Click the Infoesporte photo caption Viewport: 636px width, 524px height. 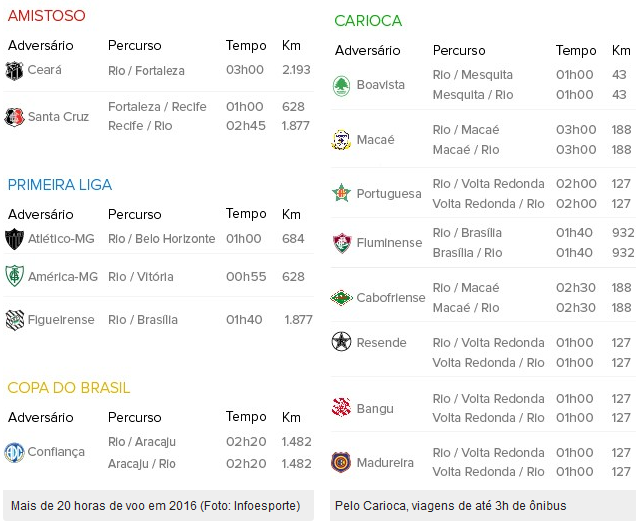156,506
